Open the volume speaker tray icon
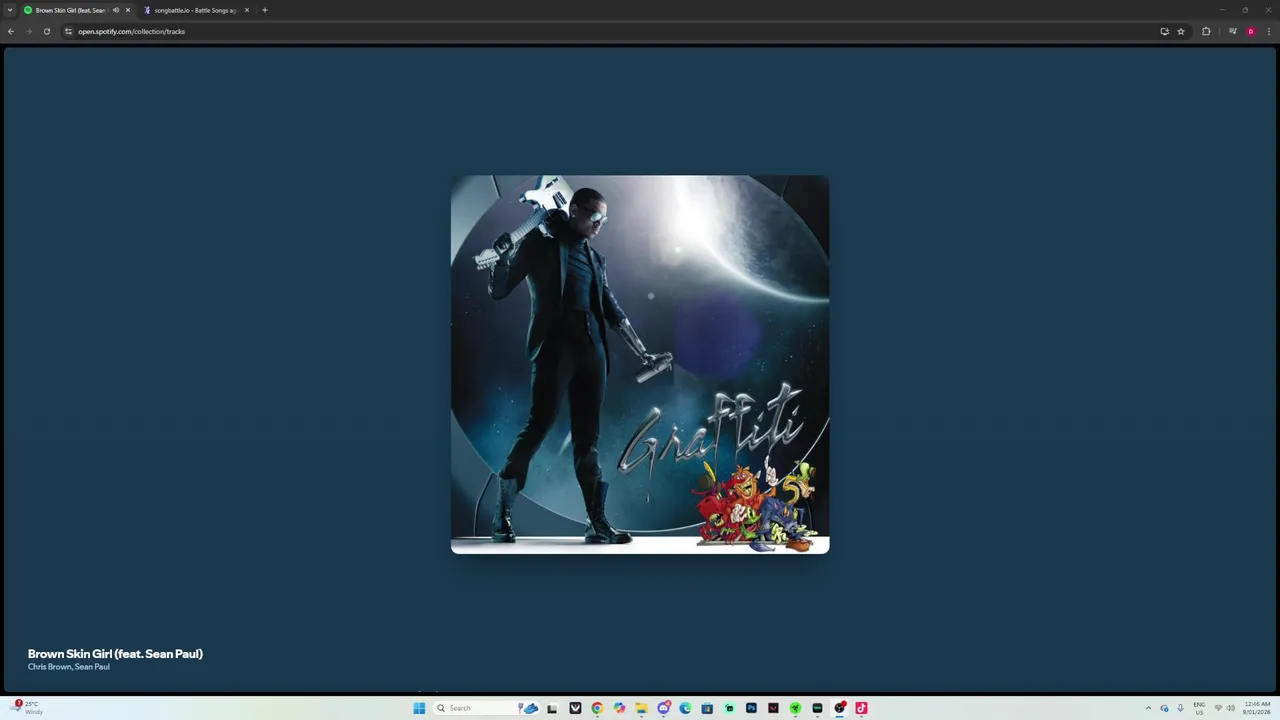1280x720 pixels. [x=1230, y=708]
